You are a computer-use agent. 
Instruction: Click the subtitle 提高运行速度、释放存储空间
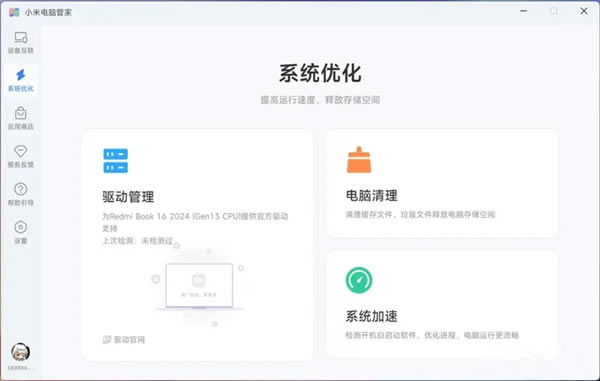320,100
